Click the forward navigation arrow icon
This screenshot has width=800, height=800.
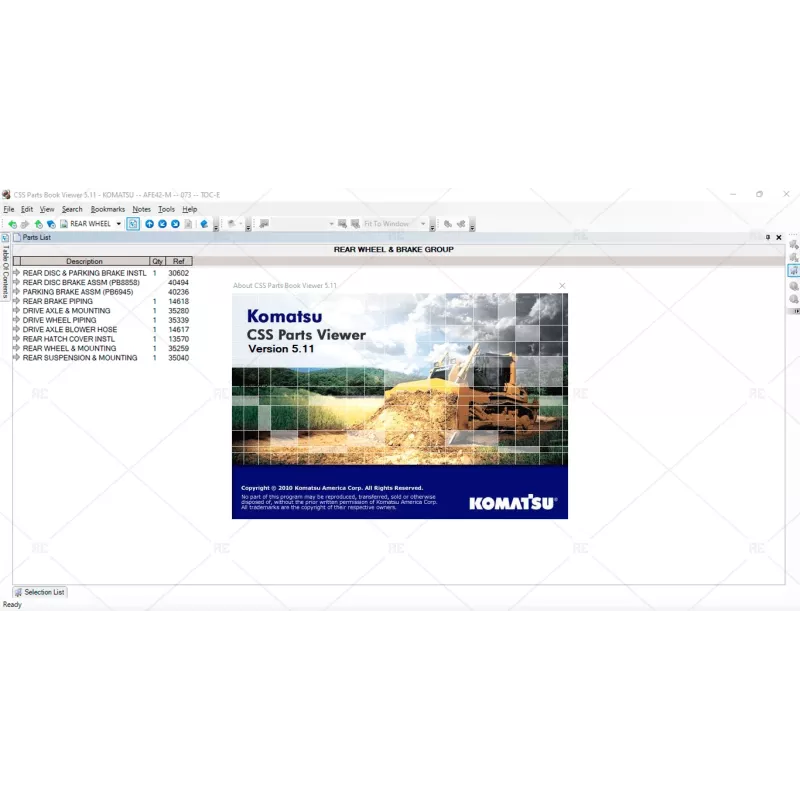25,224
